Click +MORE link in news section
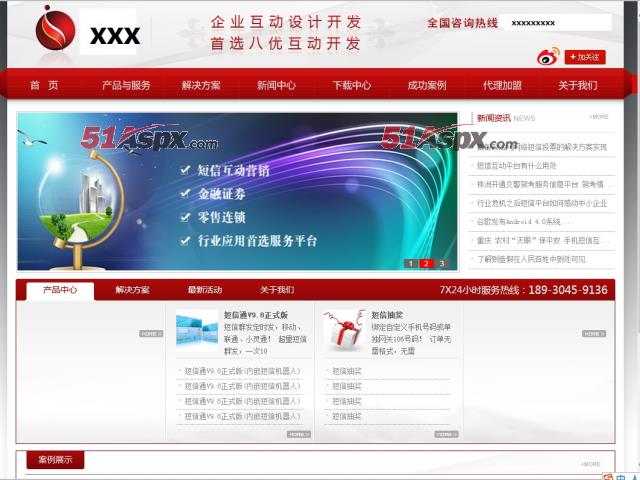Viewport: 640px width, 480px height. 598,117
